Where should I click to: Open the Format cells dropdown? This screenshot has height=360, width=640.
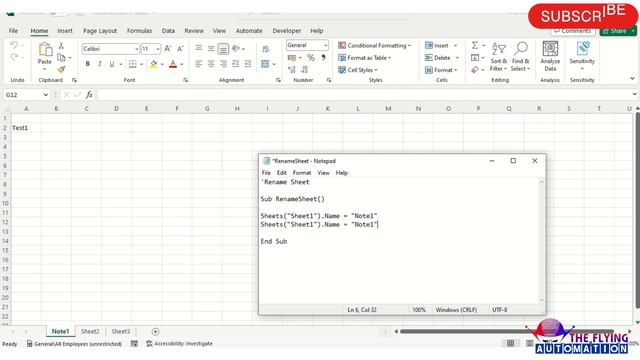click(441, 70)
